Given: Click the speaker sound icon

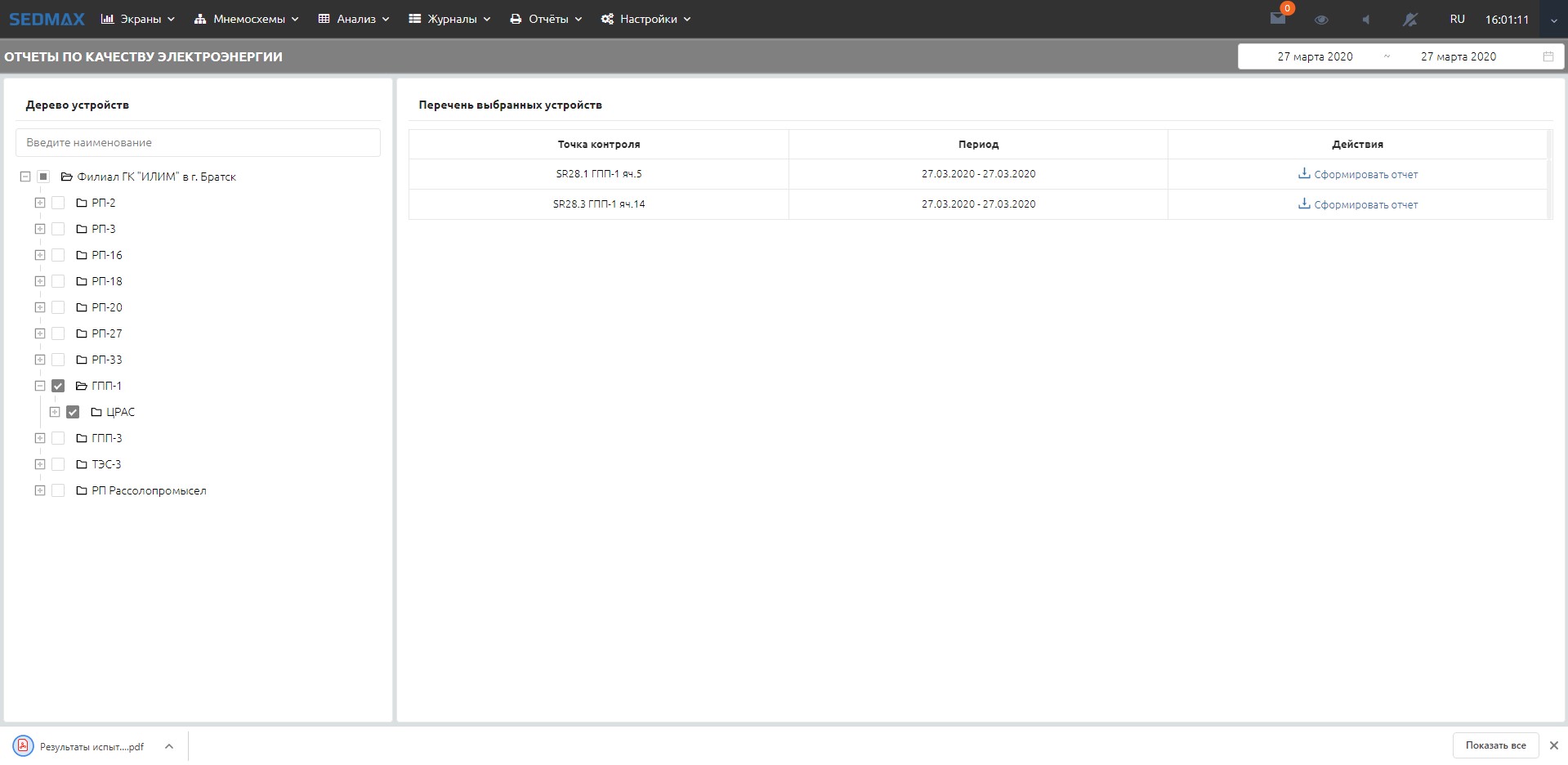Looking at the screenshot, I should click(1365, 20).
